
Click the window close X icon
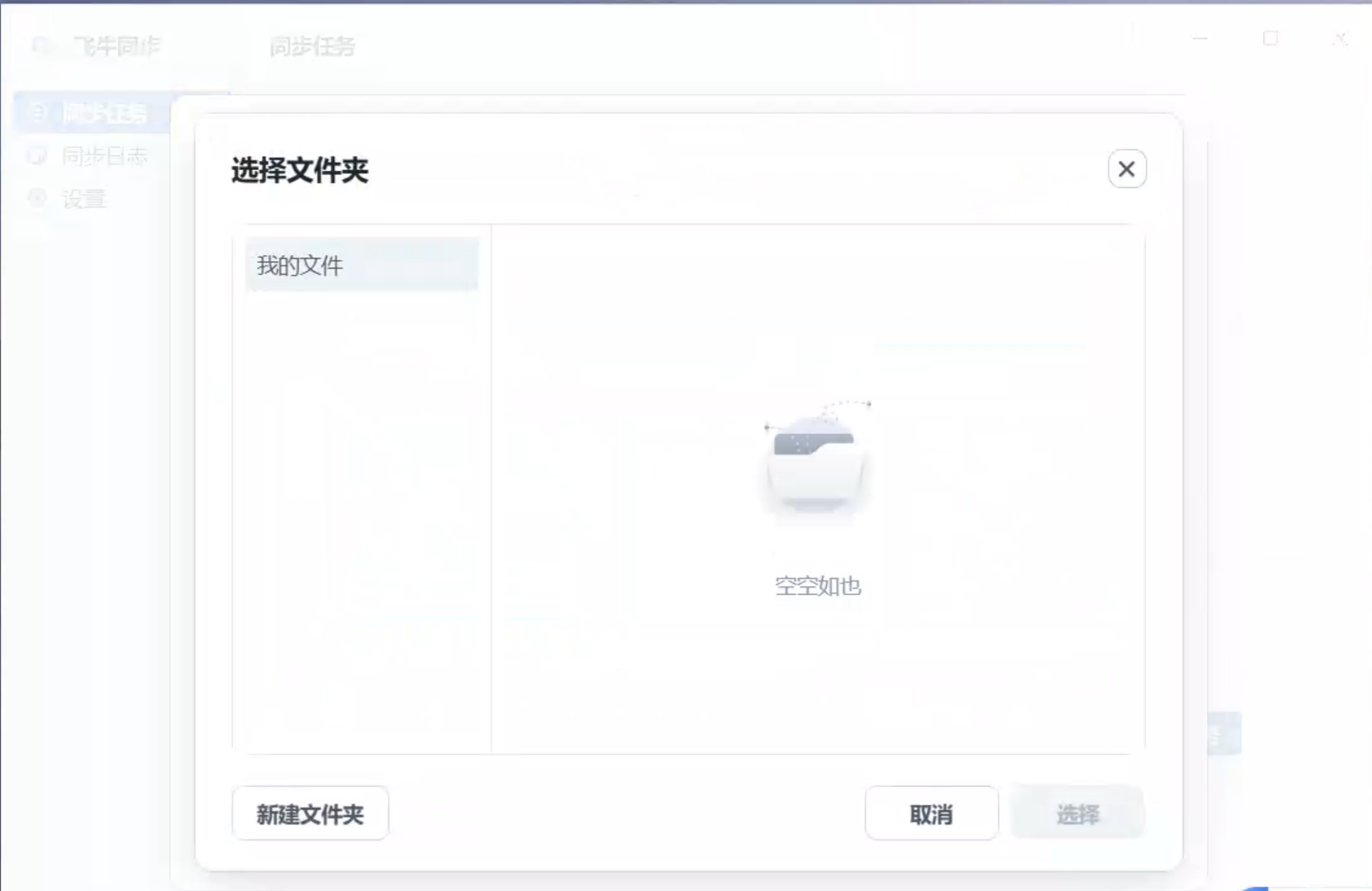1339,38
